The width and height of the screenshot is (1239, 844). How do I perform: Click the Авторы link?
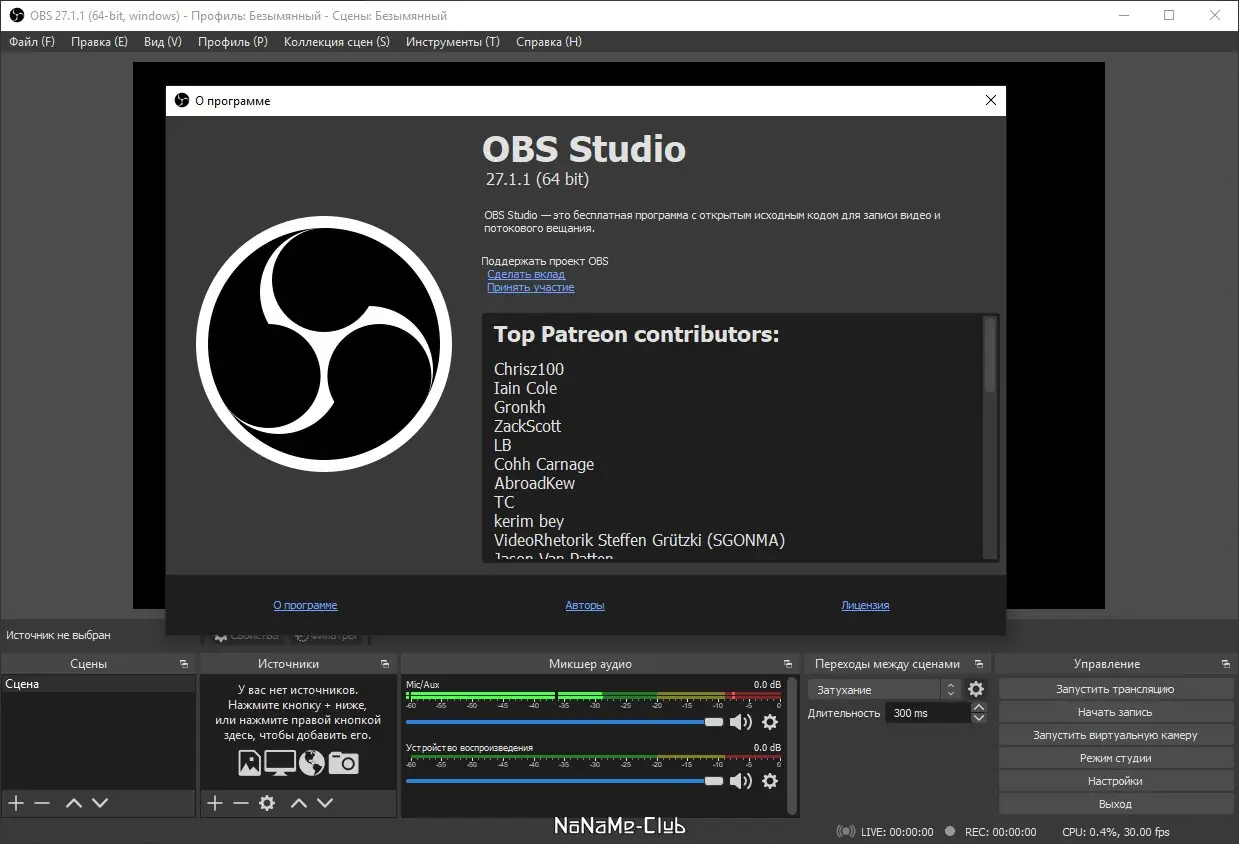(x=585, y=605)
